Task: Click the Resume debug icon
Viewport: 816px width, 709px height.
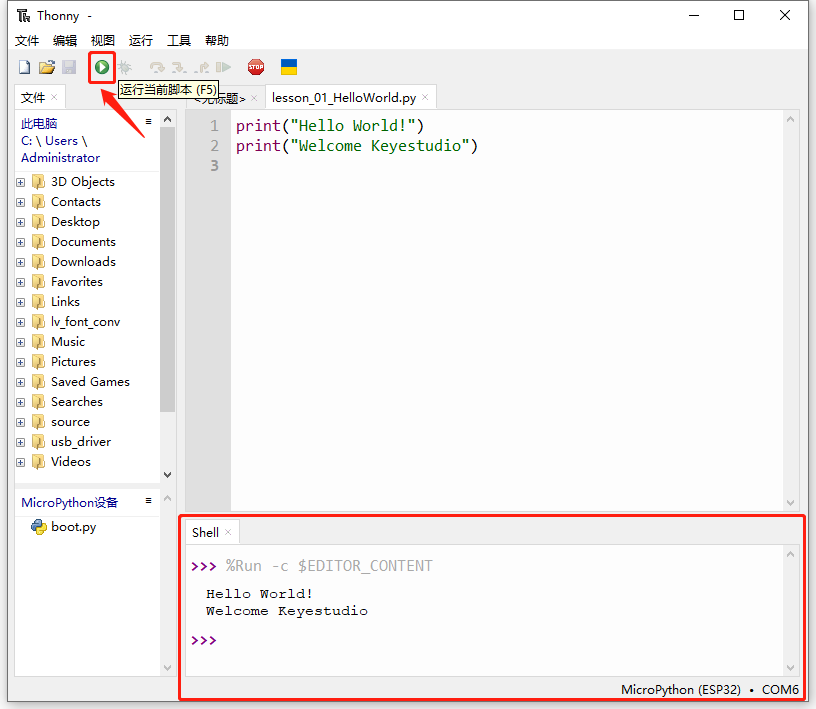Action: [x=223, y=67]
